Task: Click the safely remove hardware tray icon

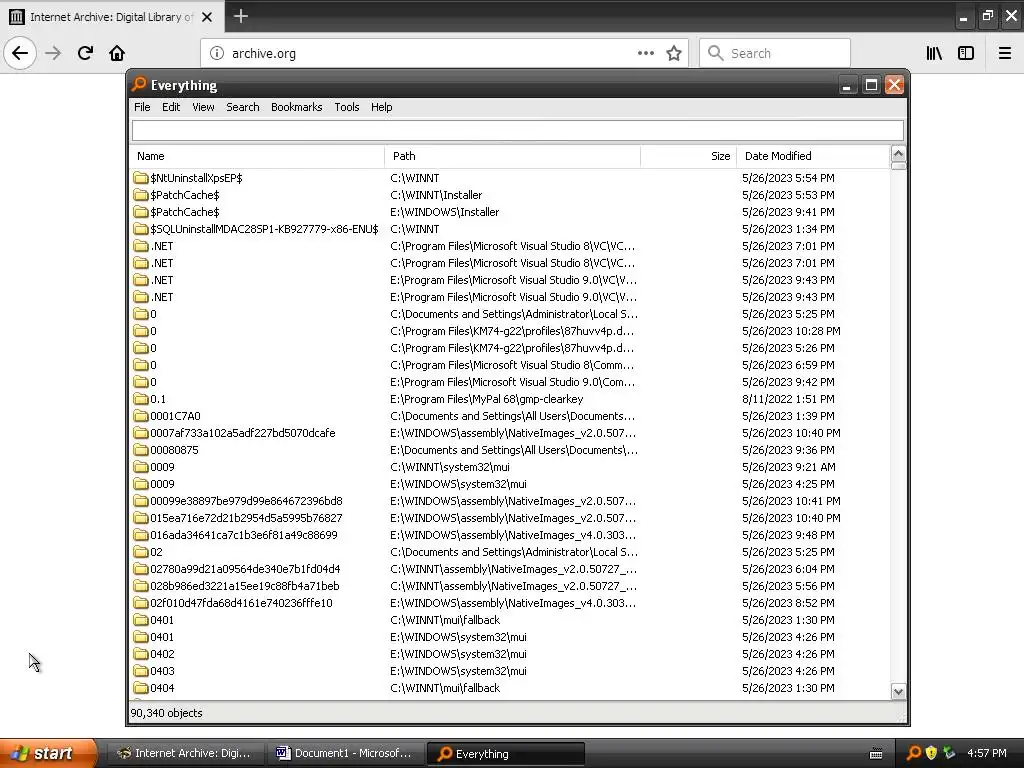Action: click(949, 753)
